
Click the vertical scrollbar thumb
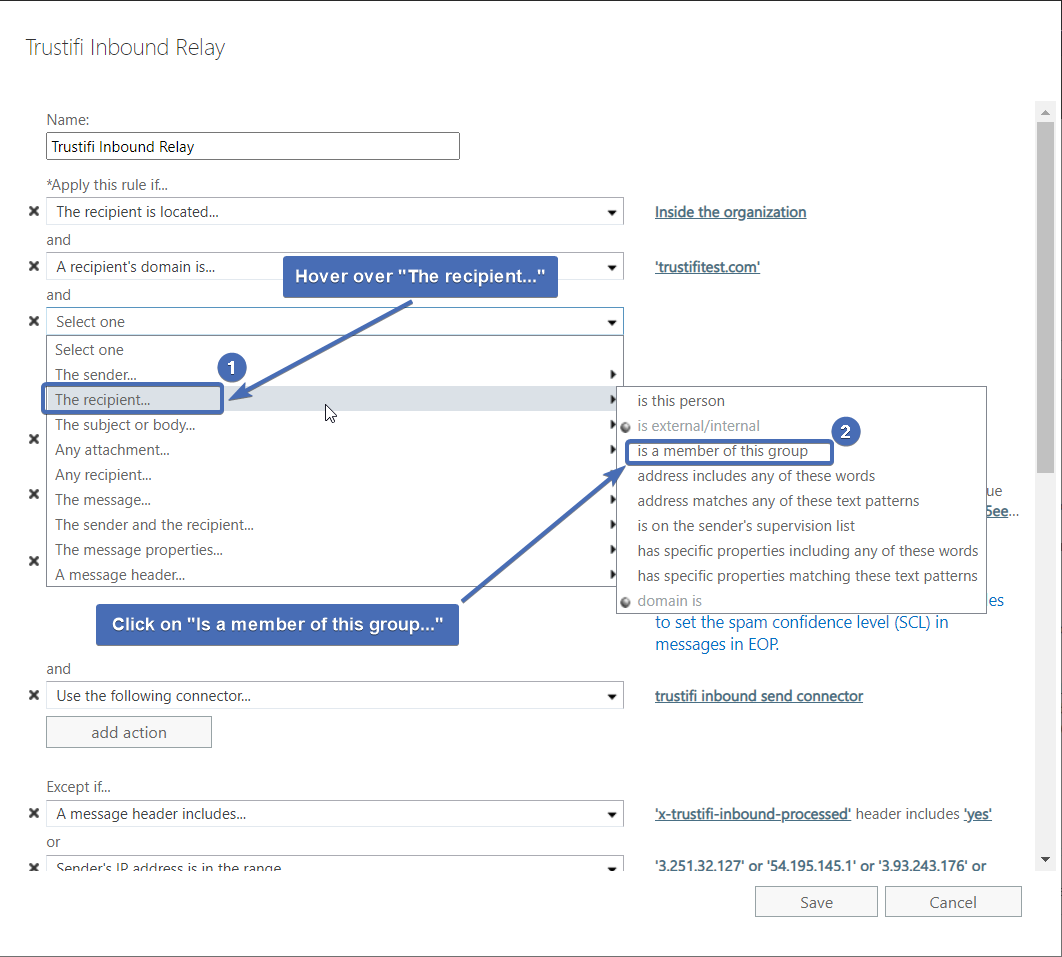[1045, 297]
